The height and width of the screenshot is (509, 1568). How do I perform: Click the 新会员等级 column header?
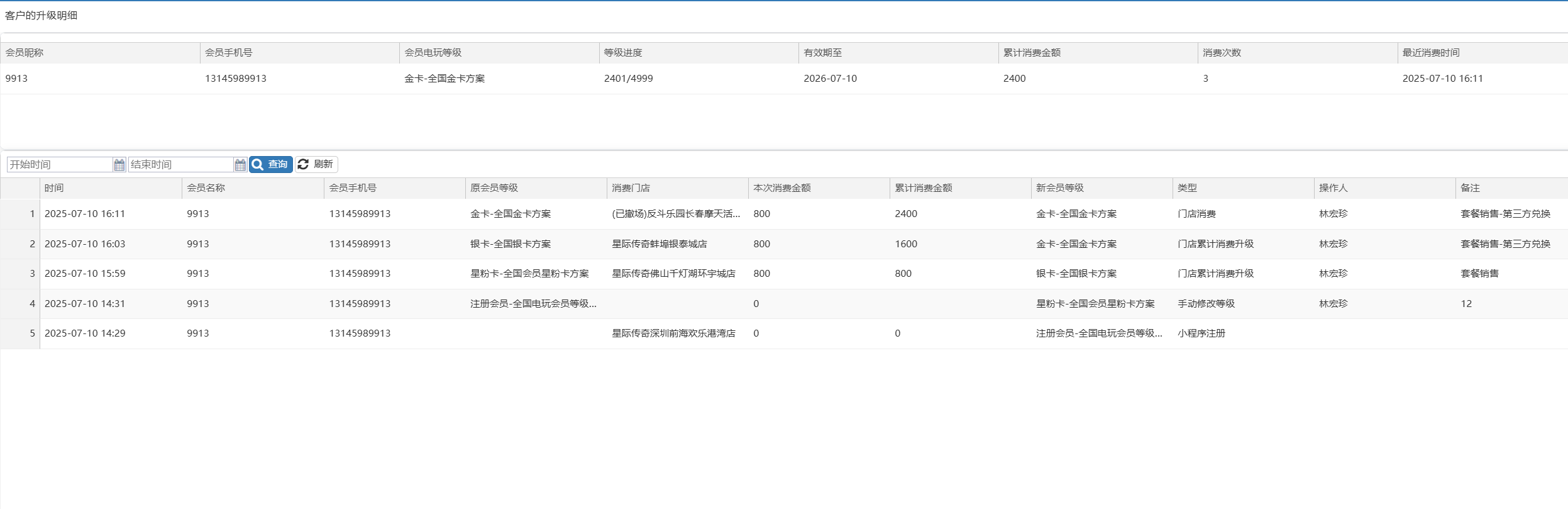1059,188
